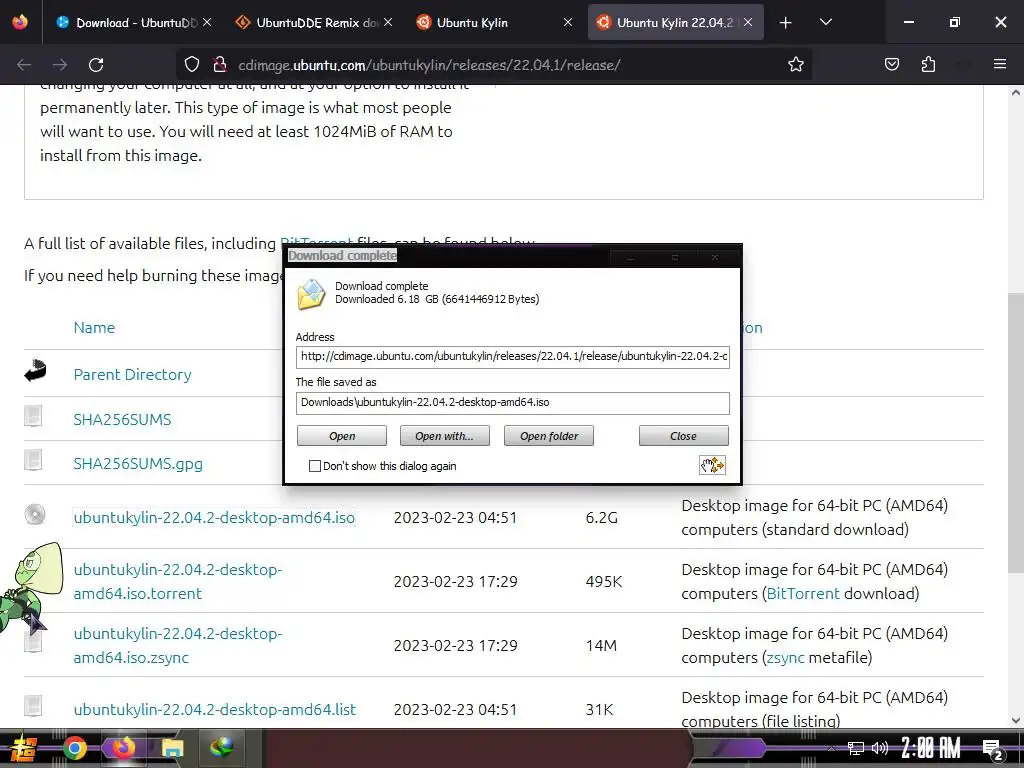
Task: Open SHA256SUMS.gpg link
Action: [x=138, y=464]
